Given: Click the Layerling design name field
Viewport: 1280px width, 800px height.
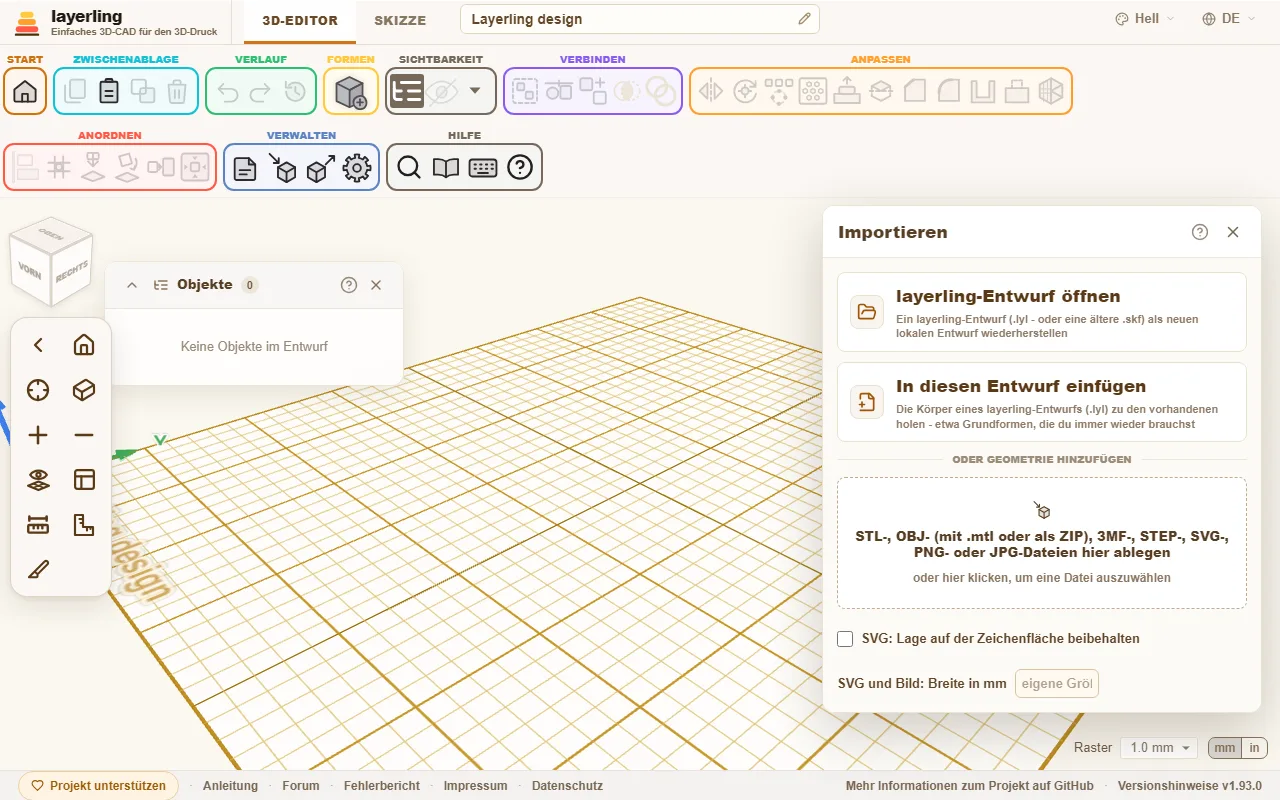Looking at the screenshot, I should [x=640, y=19].
